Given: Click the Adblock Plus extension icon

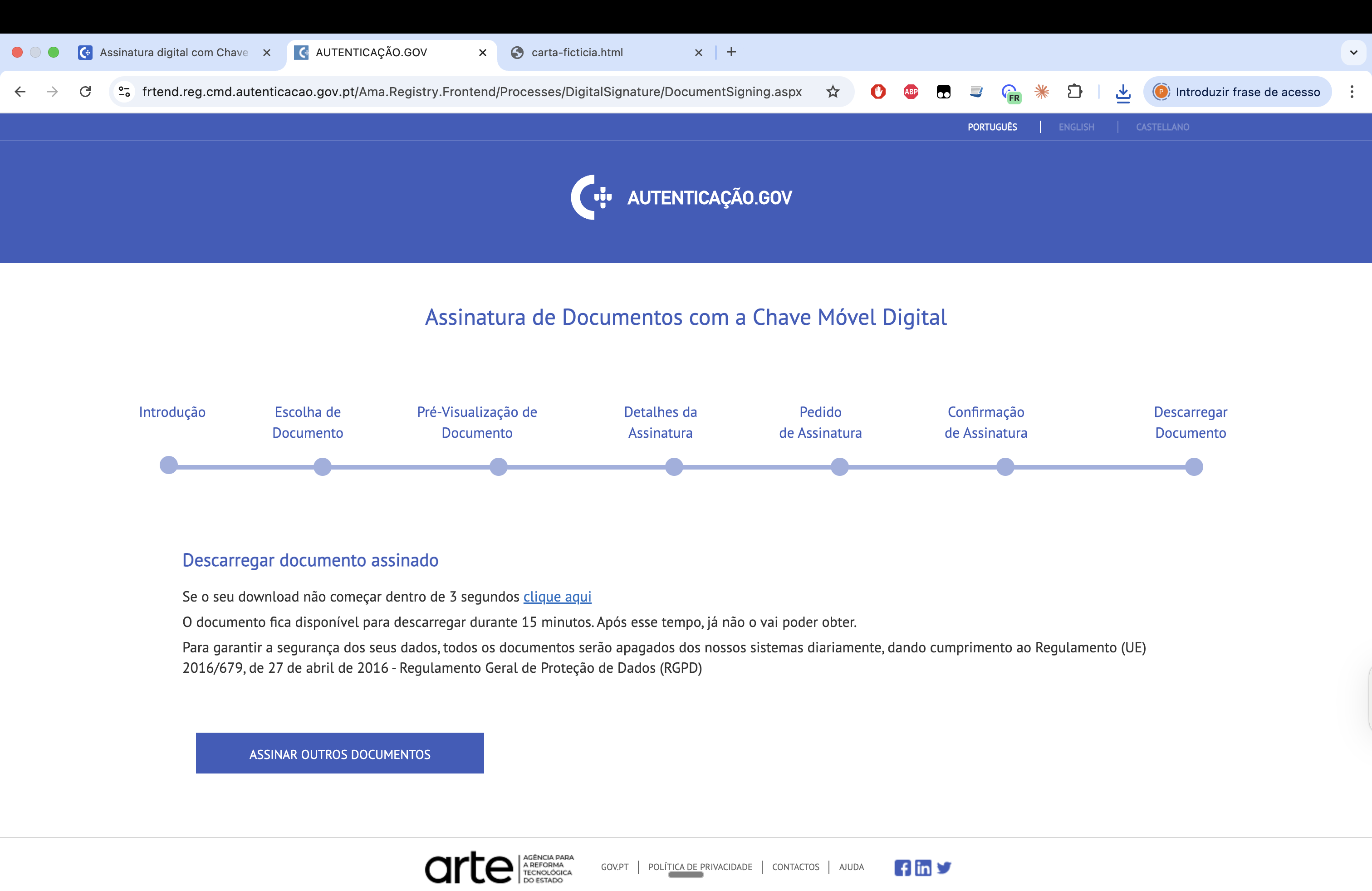Looking at the screenshot, I should (911, 92).
